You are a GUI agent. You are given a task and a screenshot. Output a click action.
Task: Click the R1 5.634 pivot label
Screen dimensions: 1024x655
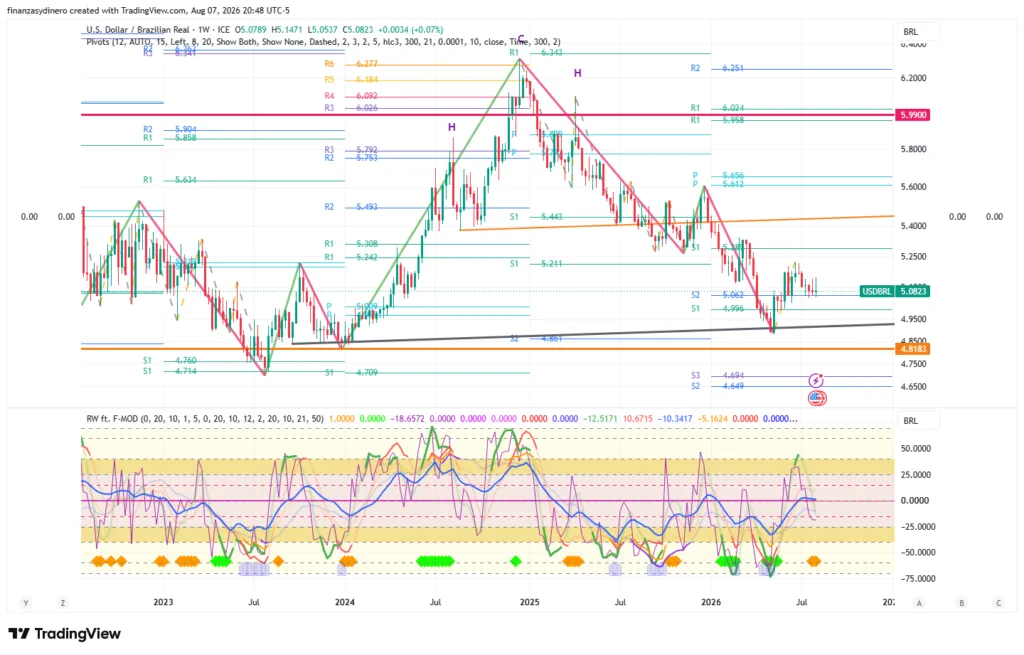coord(170,180)
